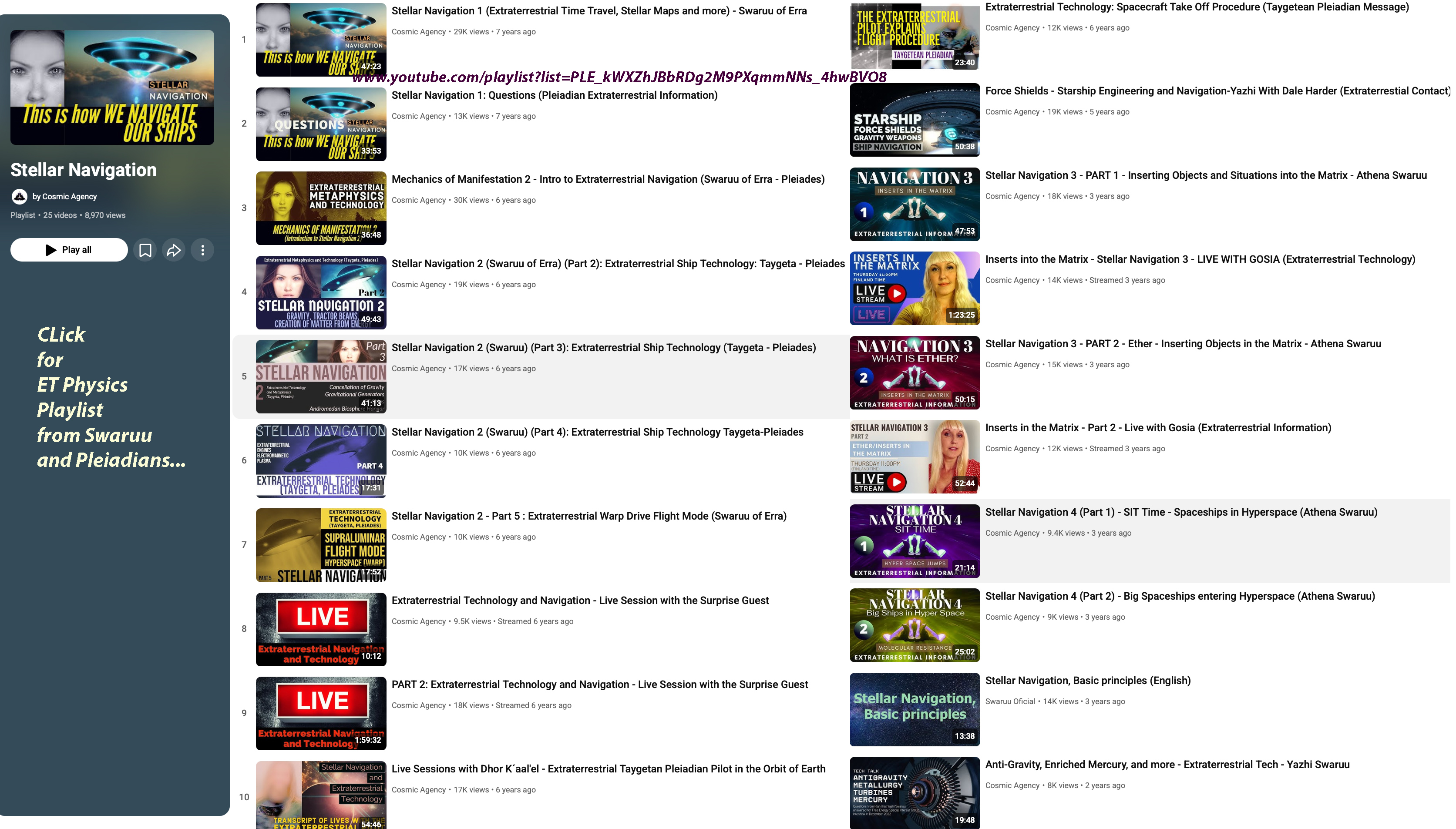Click '9.4K views • 3 years ago' text
The image size is (1456, 829).
pos(1089,534)
